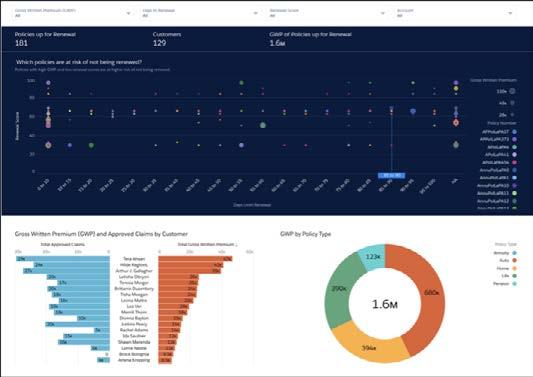Click the light blue 123k donut segment

tap(372, 257)
